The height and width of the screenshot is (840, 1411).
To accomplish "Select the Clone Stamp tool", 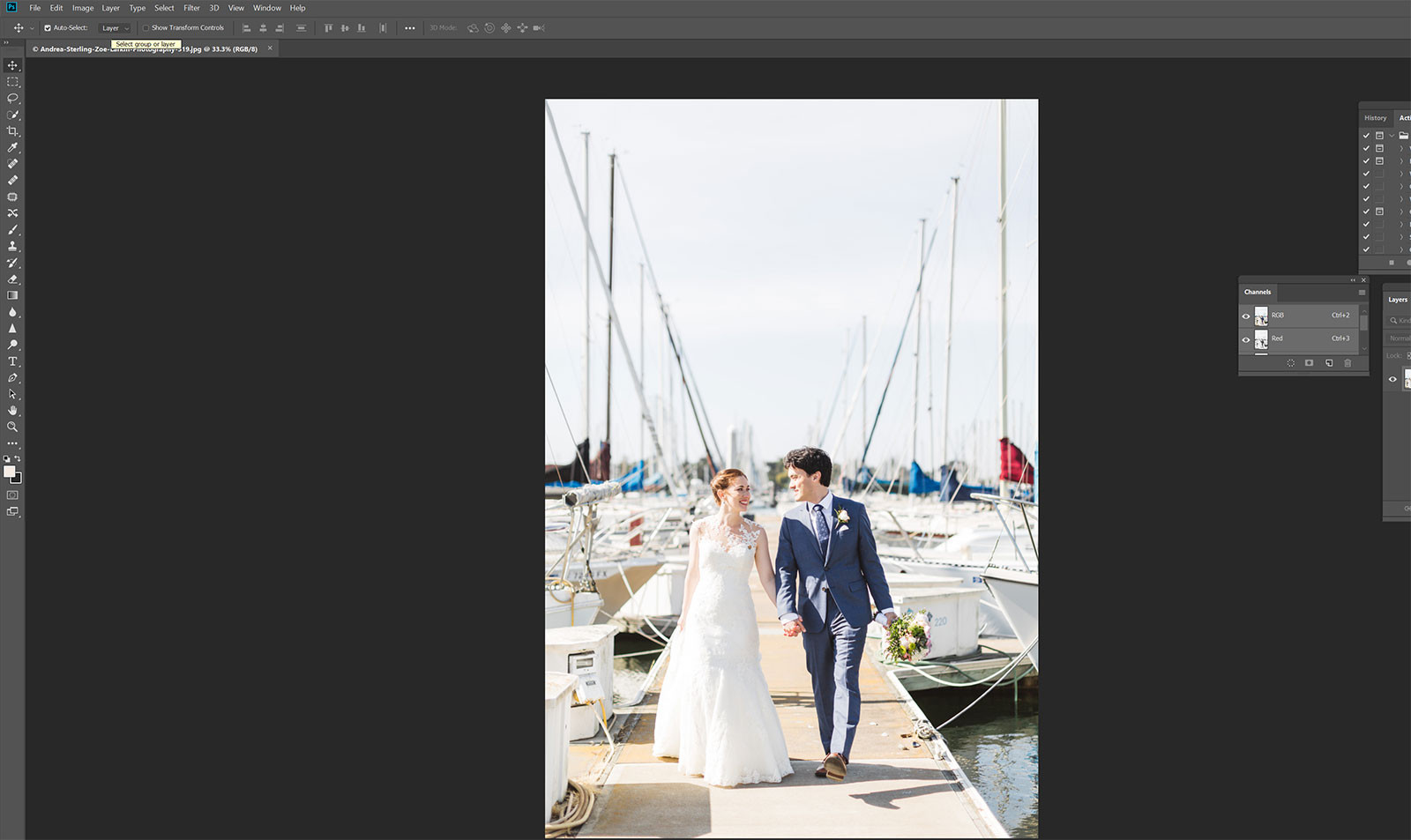I will pyautogui.click(x=12, y=246).
